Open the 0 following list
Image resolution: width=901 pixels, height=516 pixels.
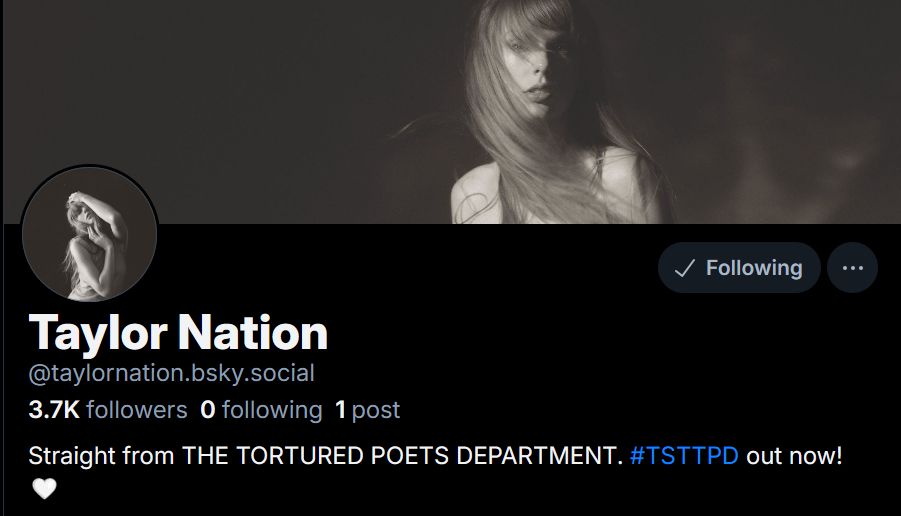pyautogui.click(x=261, y=410)
